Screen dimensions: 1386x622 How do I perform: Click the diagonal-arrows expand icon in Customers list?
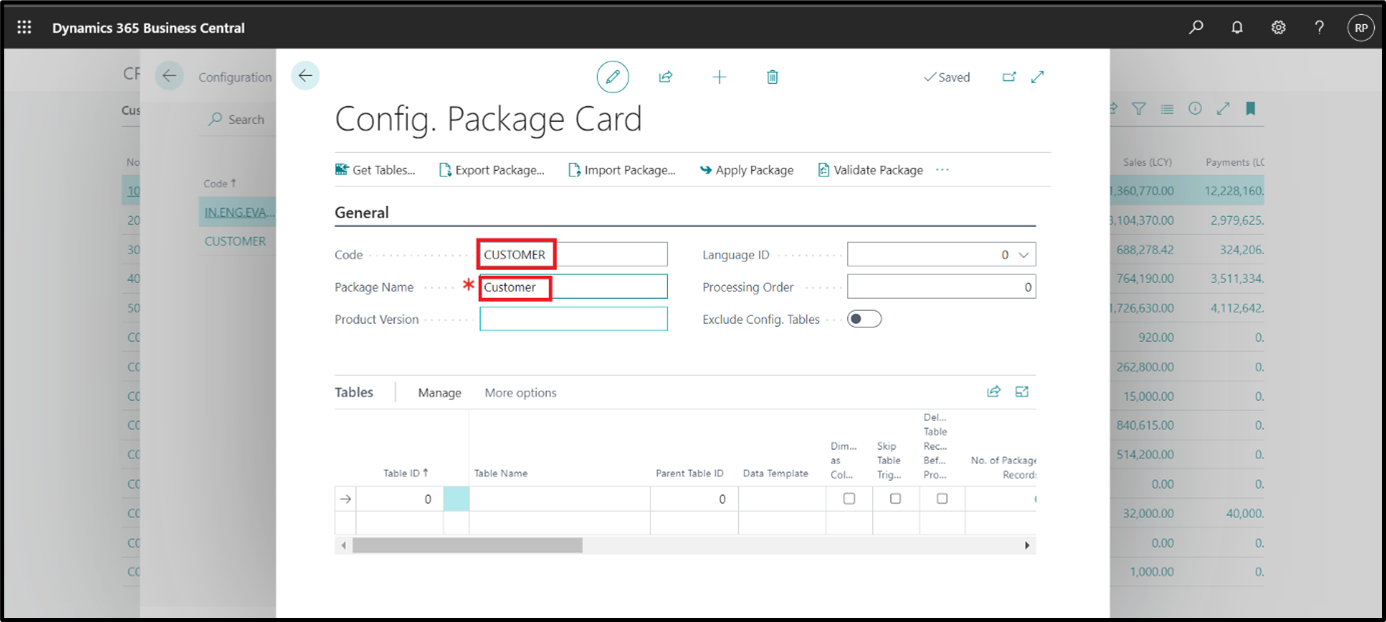(x=1222, y=109)
